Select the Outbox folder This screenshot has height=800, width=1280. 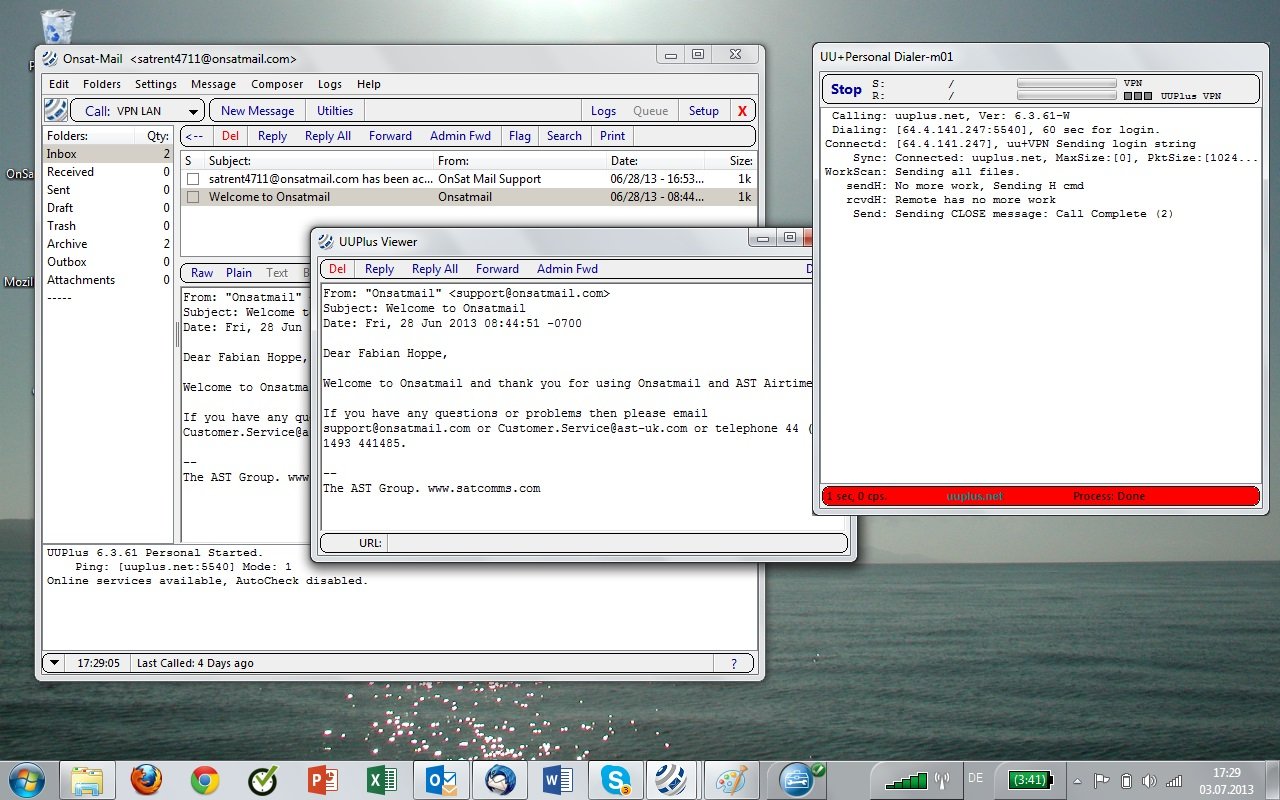pos(108,262)
